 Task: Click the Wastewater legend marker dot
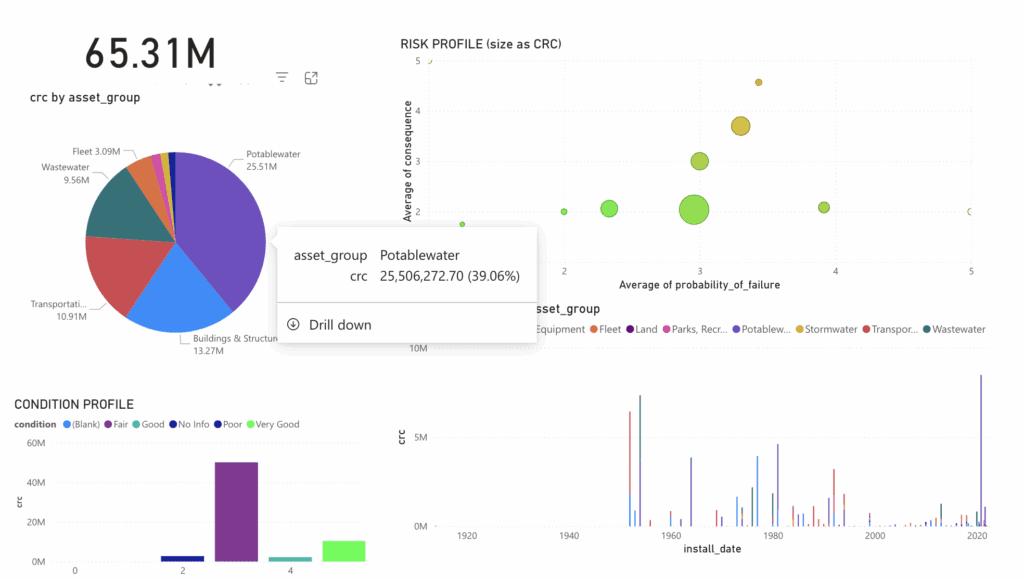[x=926, y=329]
